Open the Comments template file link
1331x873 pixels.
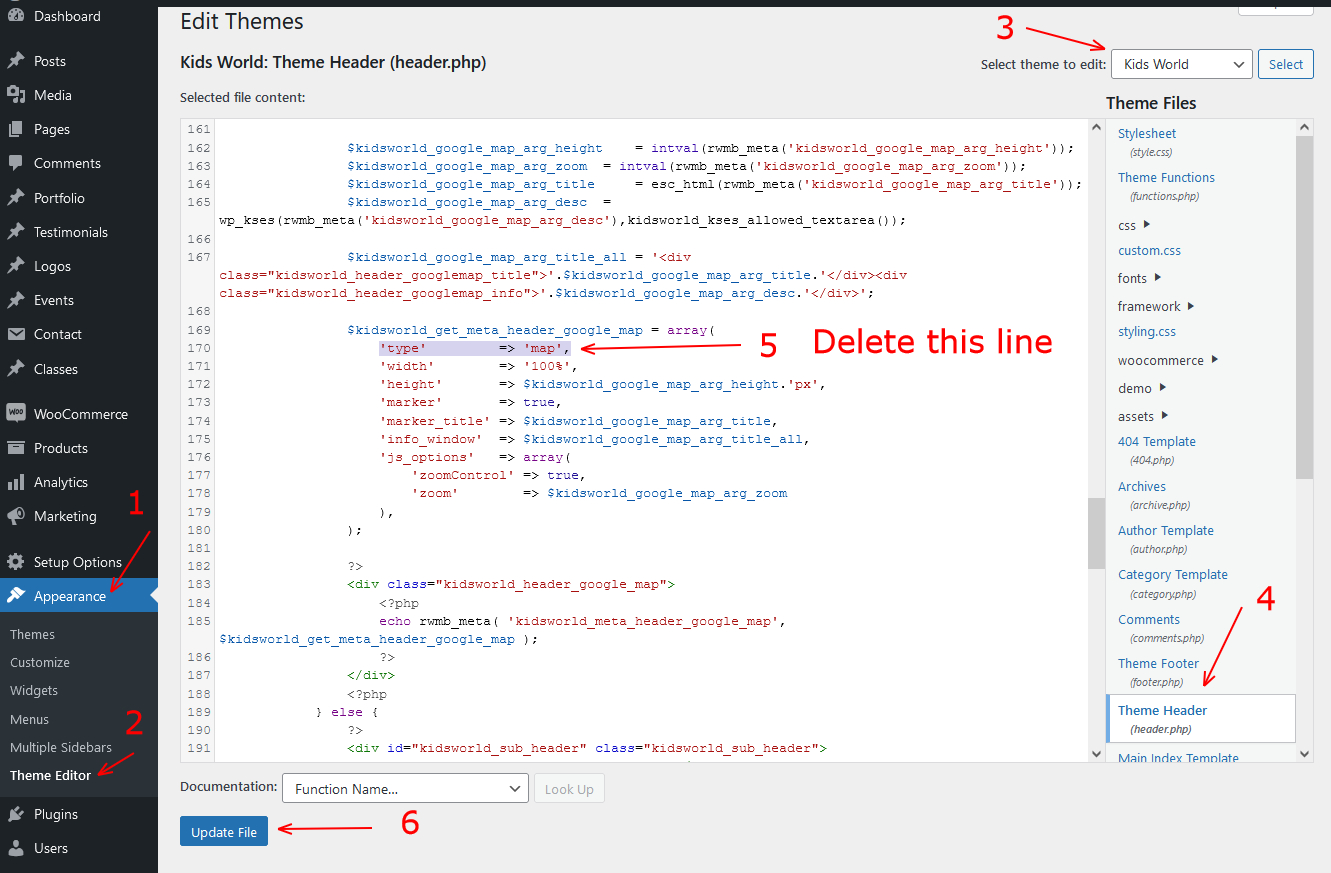tap(1149, 619)
